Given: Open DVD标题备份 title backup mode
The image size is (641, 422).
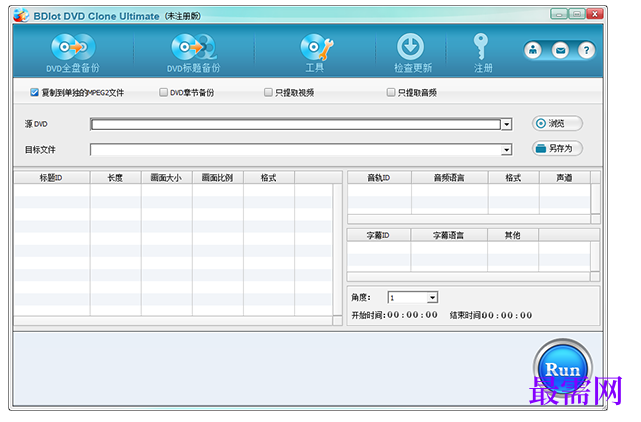Looking at the screenshot, I should coord(194,54).
